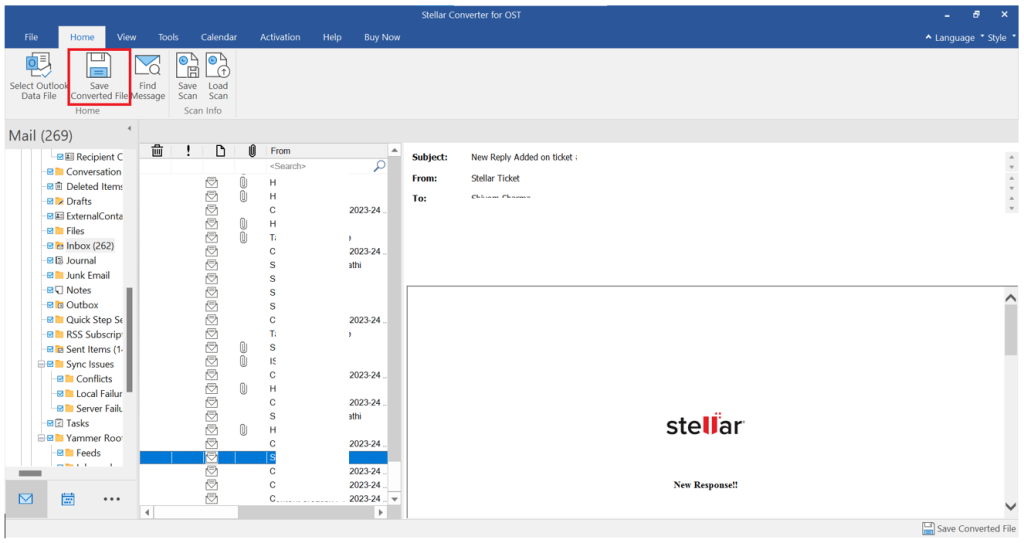1024x543 pixels.
Task: Click message list scroll right arrow
Action: [381, 513]
